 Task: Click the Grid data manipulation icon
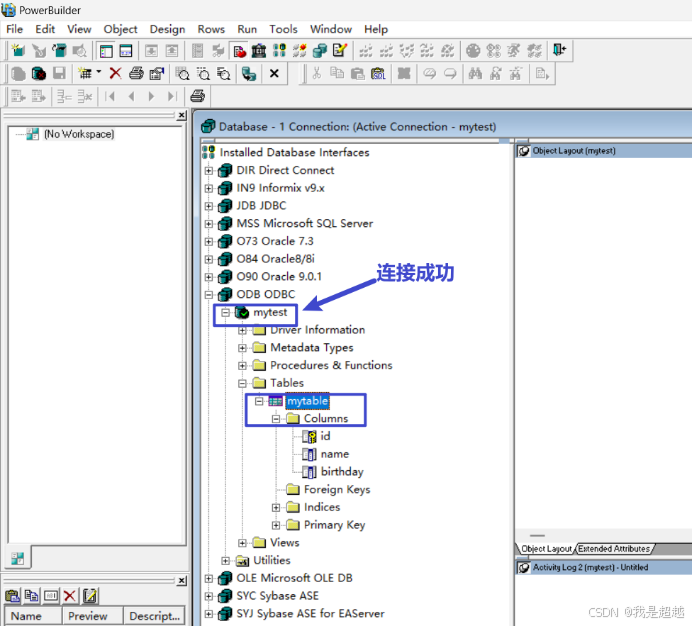tap(182, 73)
